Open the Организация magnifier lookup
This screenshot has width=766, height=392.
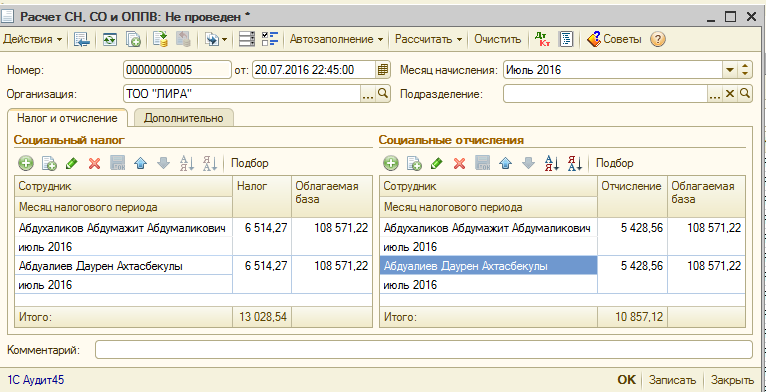click(x=383, y=93)
